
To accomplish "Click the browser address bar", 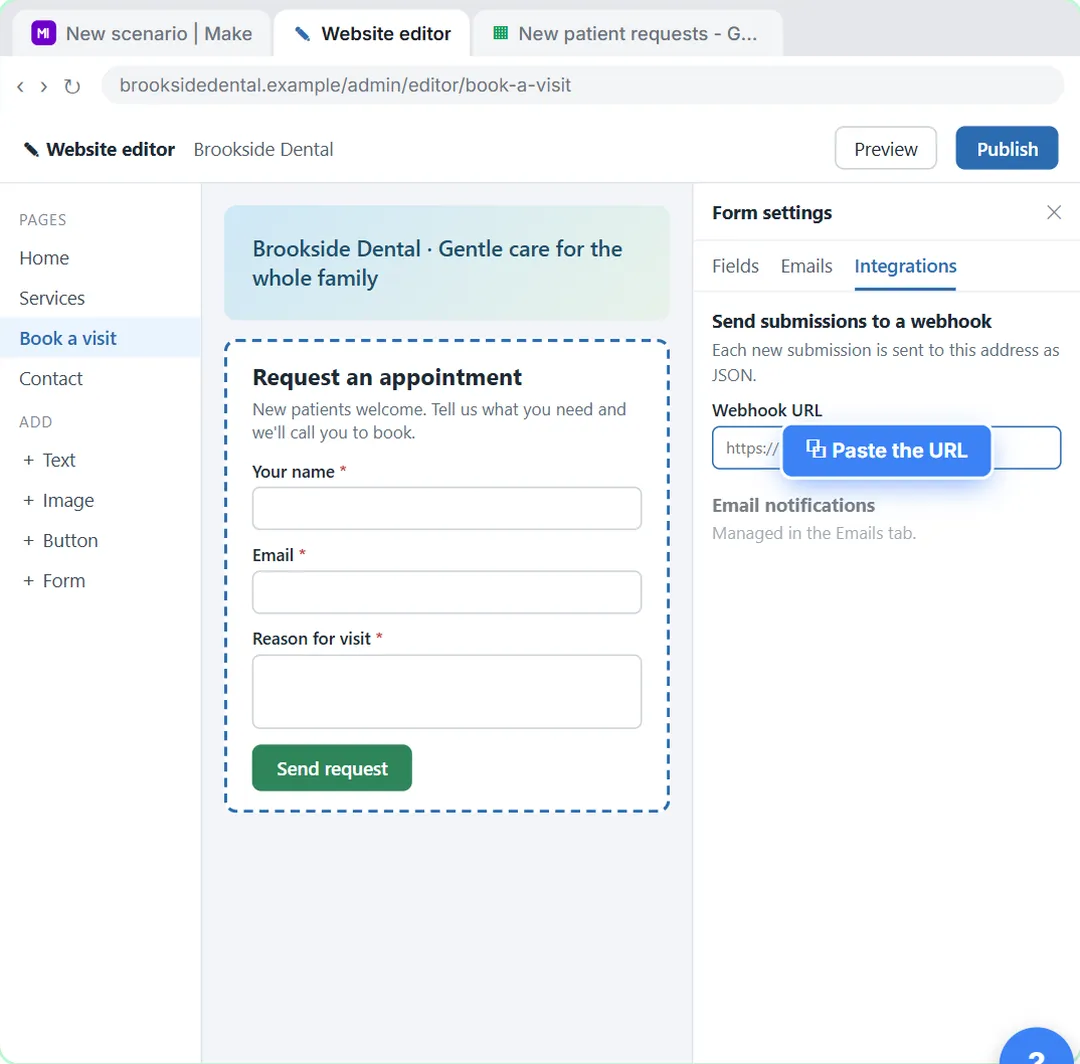I will (582, 85).
